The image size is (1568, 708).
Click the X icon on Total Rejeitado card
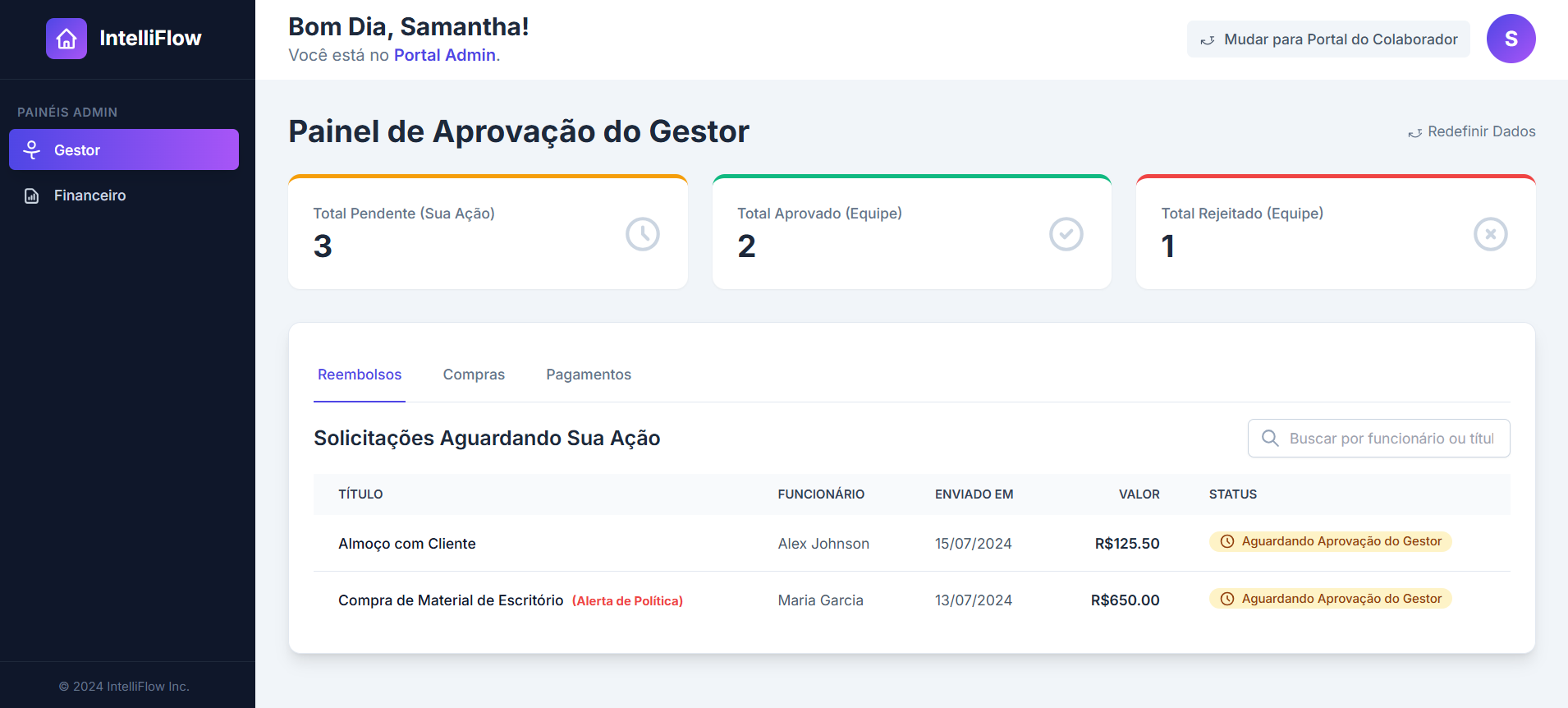point(1491,234)
